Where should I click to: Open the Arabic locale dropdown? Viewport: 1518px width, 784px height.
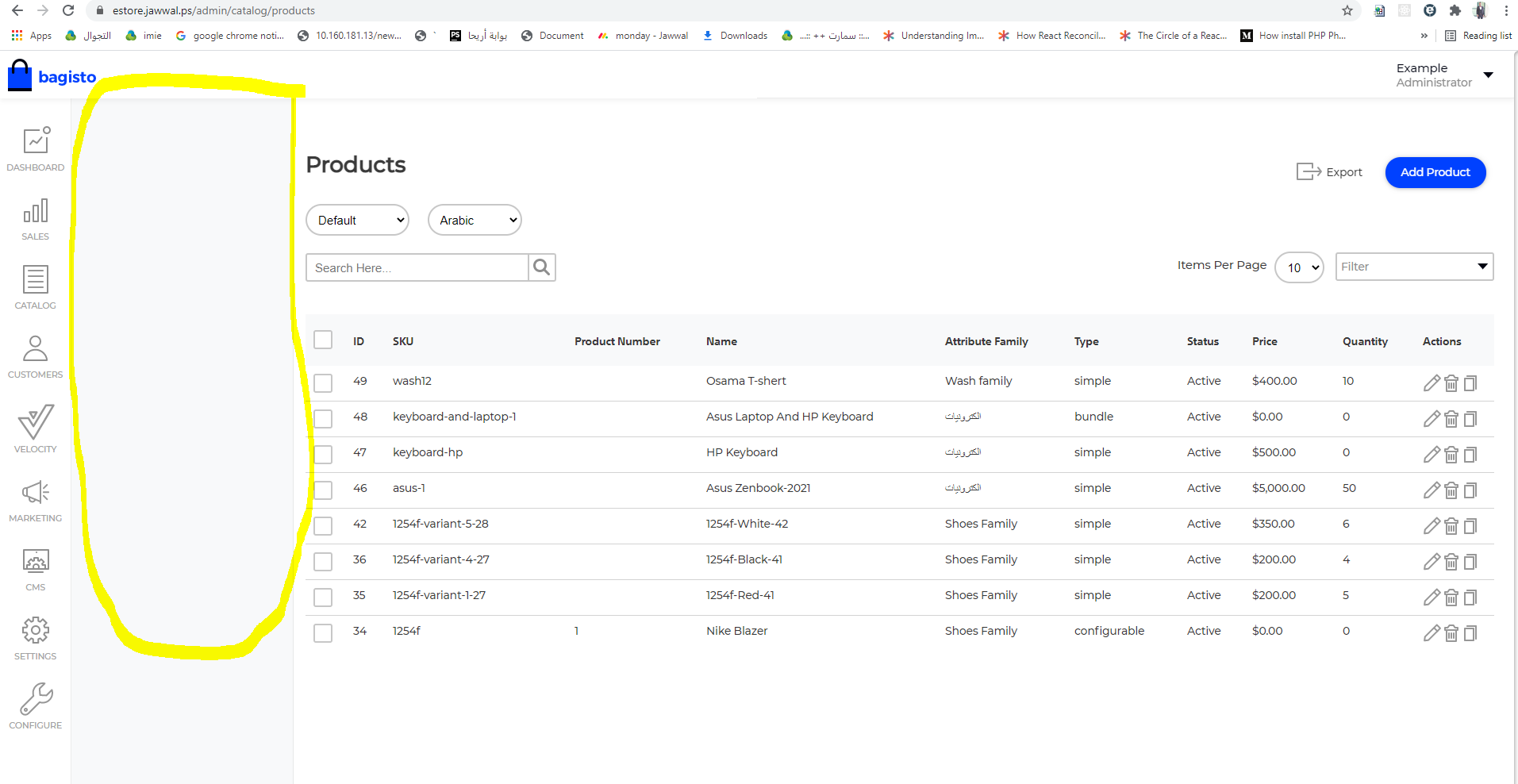coord(475,220)
